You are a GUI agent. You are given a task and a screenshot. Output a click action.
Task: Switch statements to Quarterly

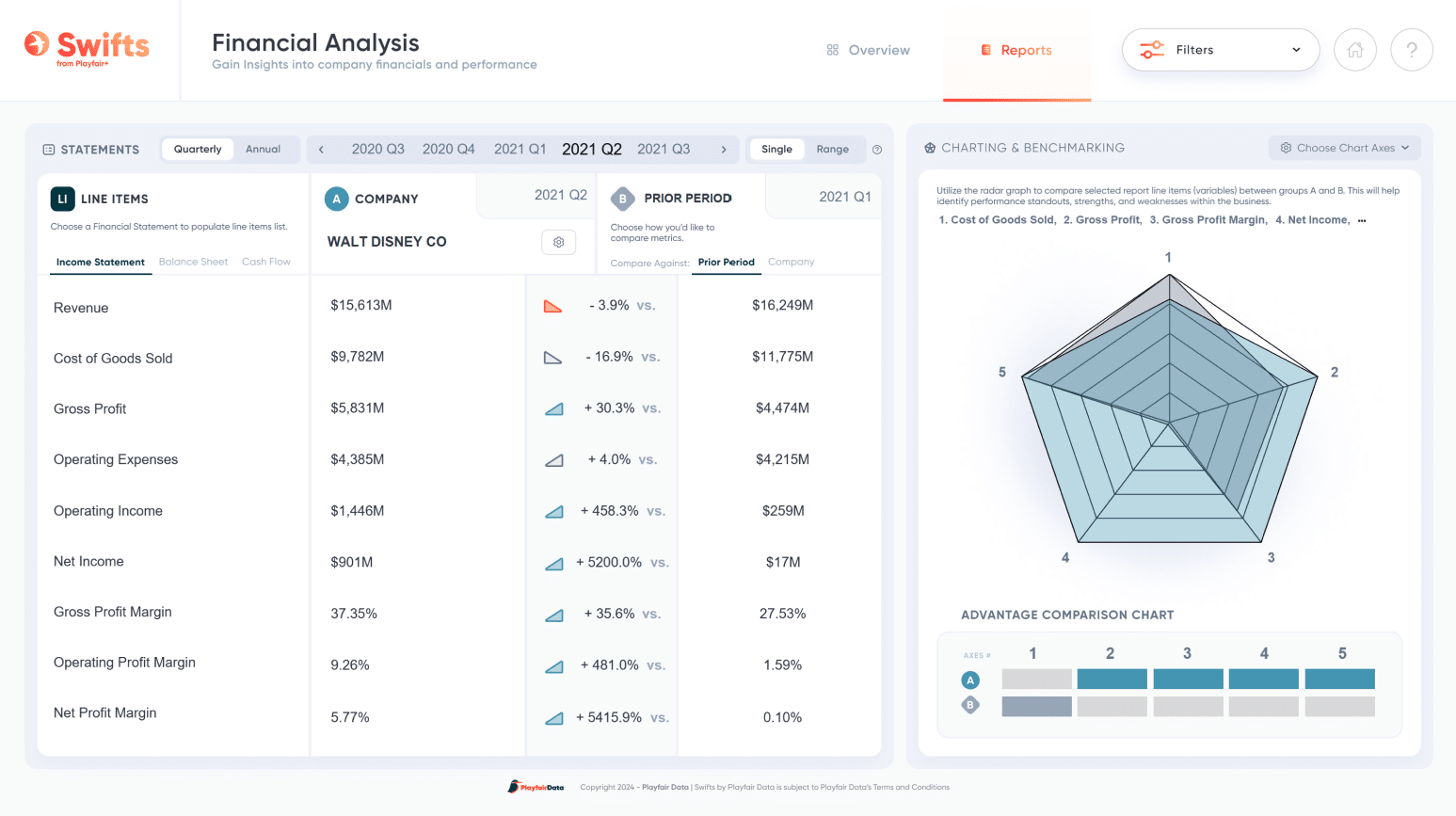tap(198, 149)
